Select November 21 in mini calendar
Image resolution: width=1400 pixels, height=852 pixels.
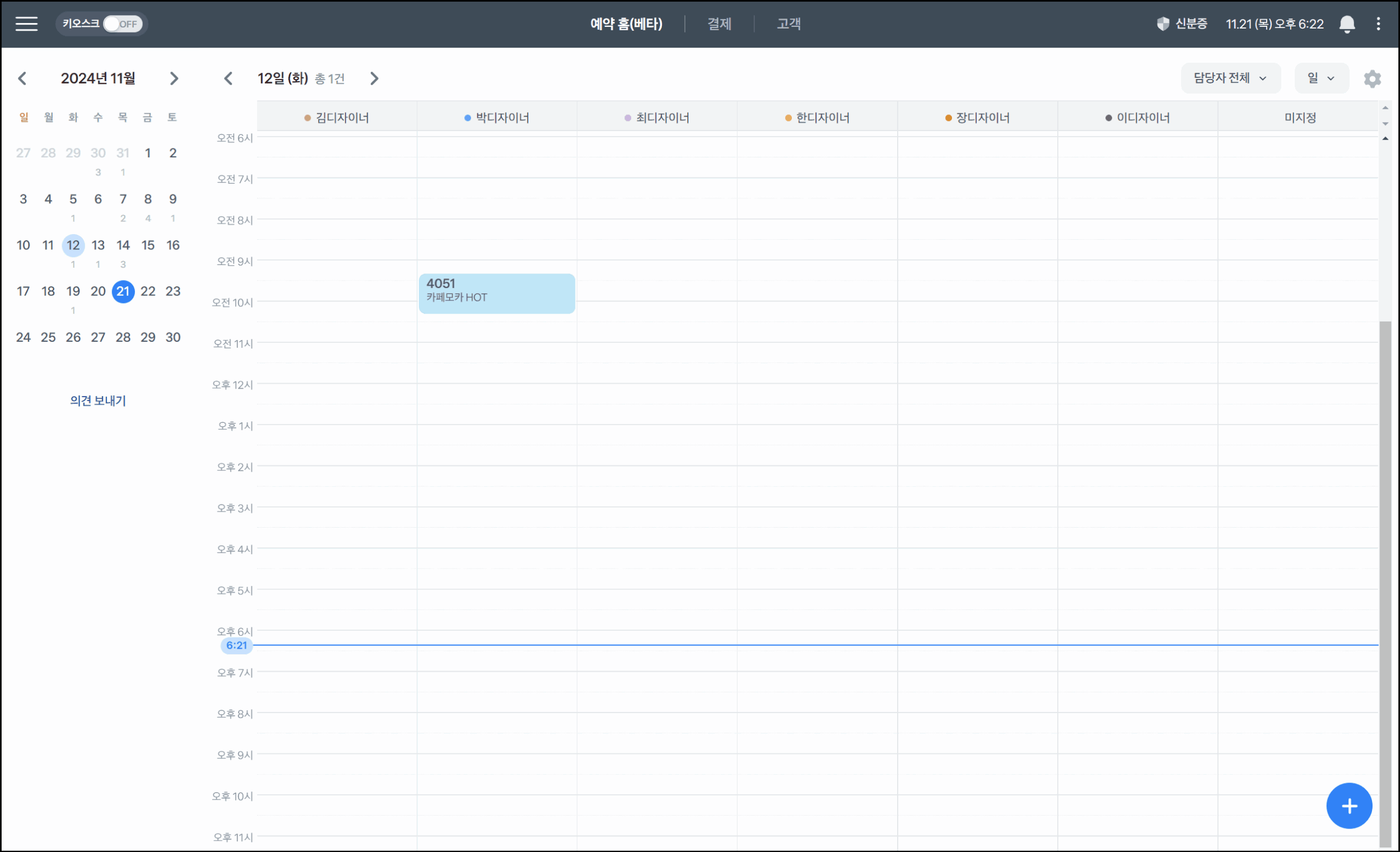tap(123, 291)
